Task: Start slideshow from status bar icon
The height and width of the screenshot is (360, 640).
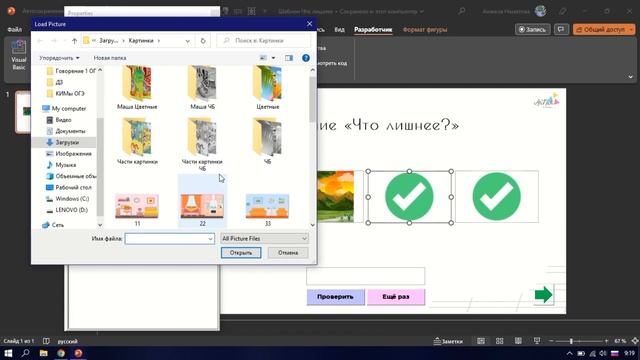Action: (537, 341)
